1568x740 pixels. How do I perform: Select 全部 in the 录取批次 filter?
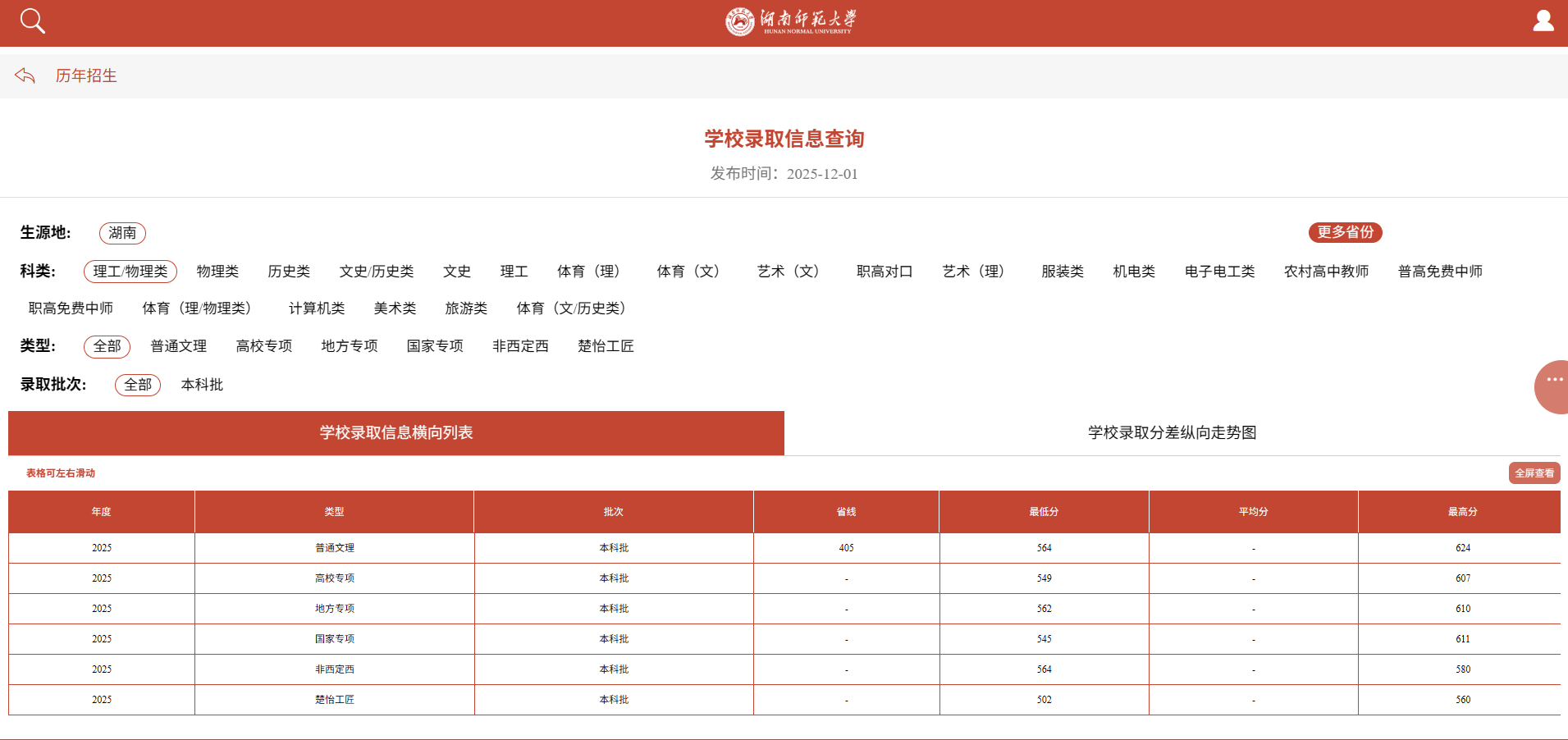(x=138, y=385)
